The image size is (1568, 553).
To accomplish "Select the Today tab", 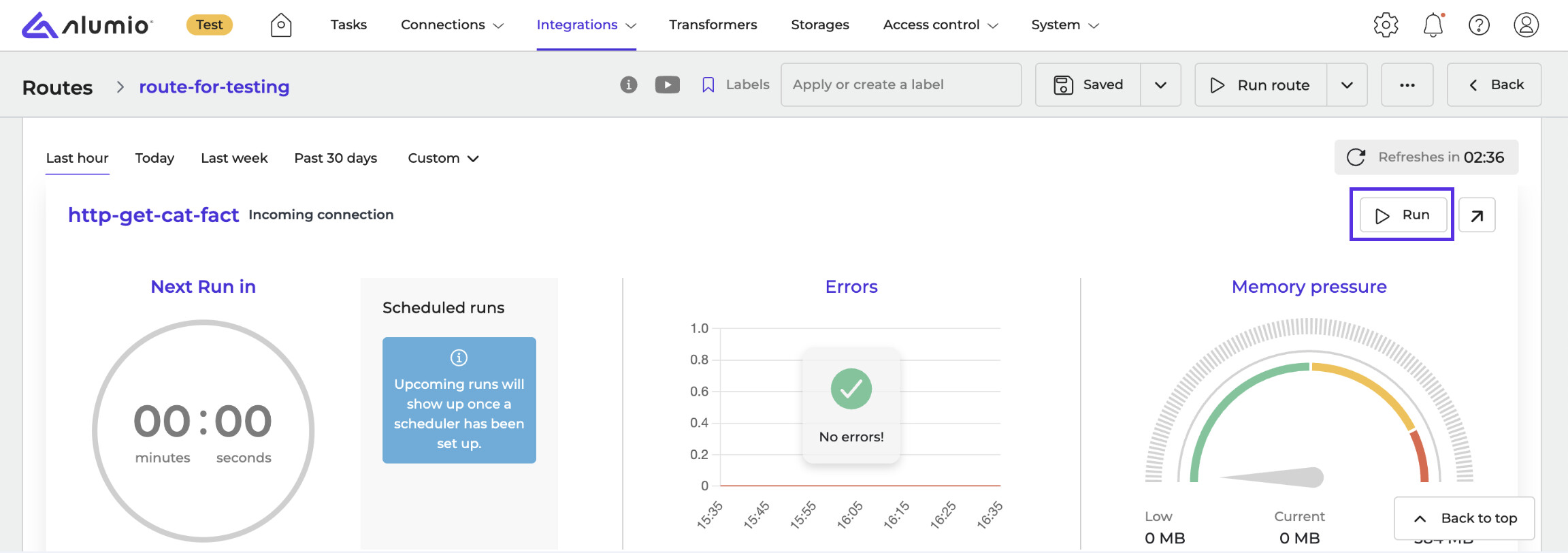I will point(154,158).
